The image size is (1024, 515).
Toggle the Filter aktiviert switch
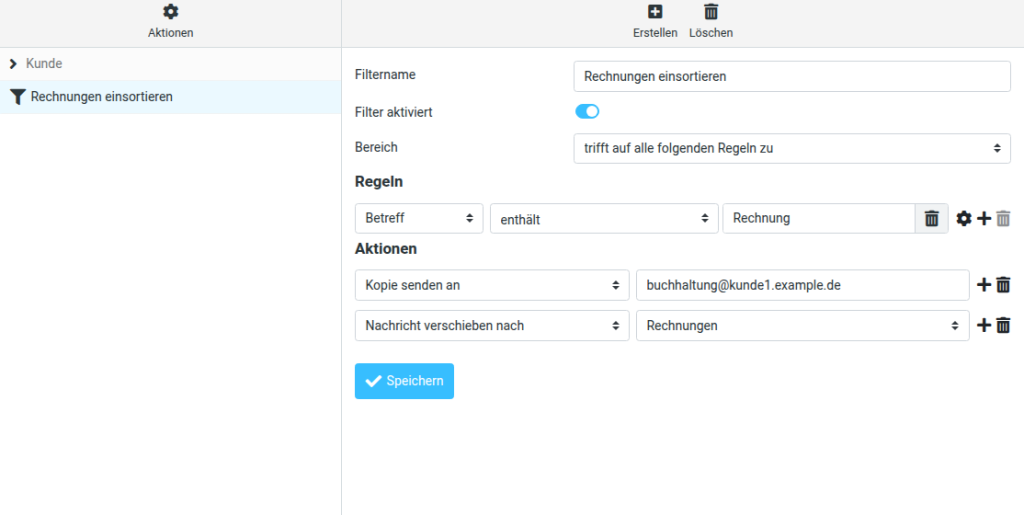point(587,112)
